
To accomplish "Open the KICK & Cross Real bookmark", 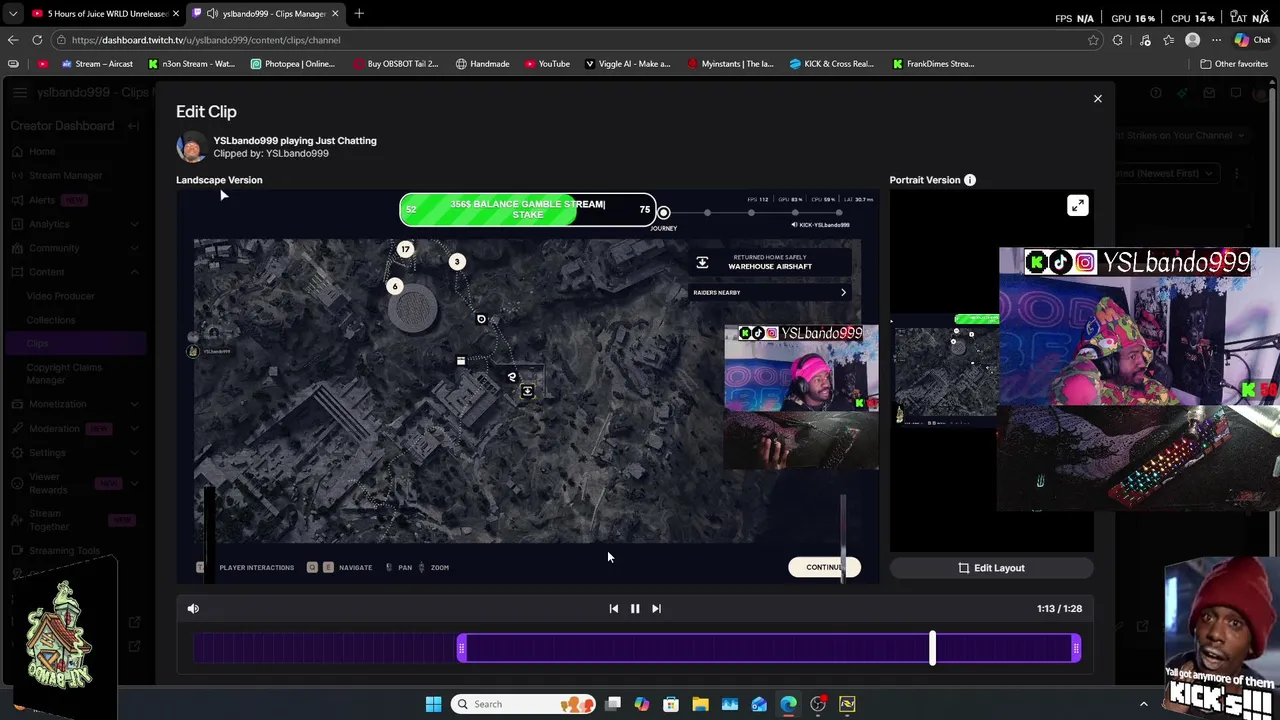I will (x=831, y=64).
